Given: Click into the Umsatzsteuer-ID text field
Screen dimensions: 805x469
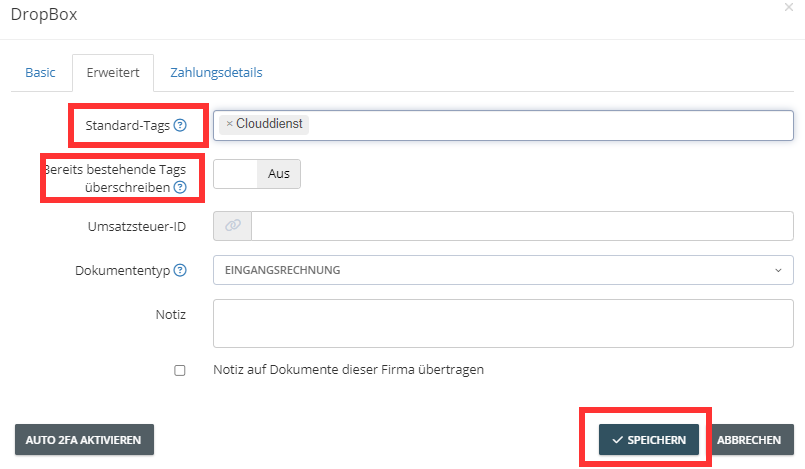Looking at the screenshot, I should (522, 226).
